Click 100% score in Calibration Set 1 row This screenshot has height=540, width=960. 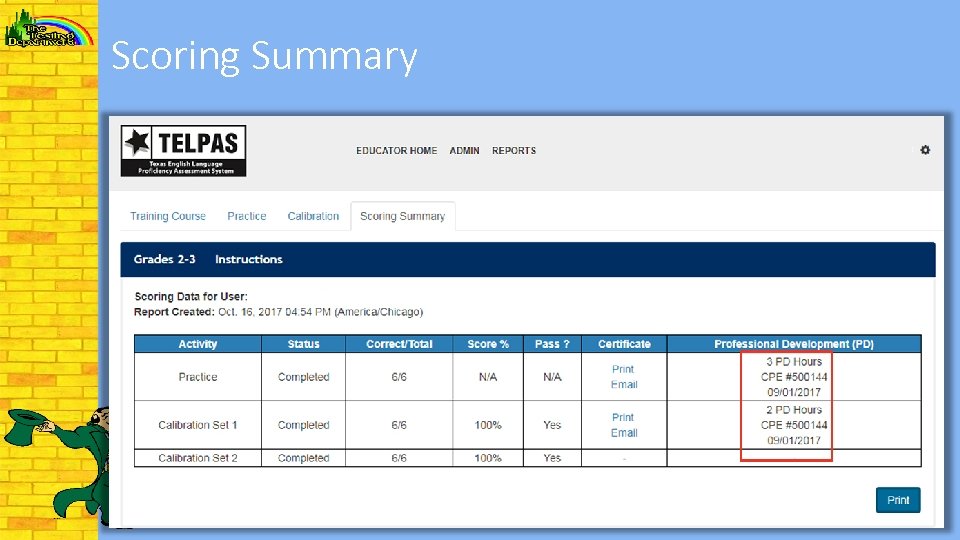click(488, 425)
